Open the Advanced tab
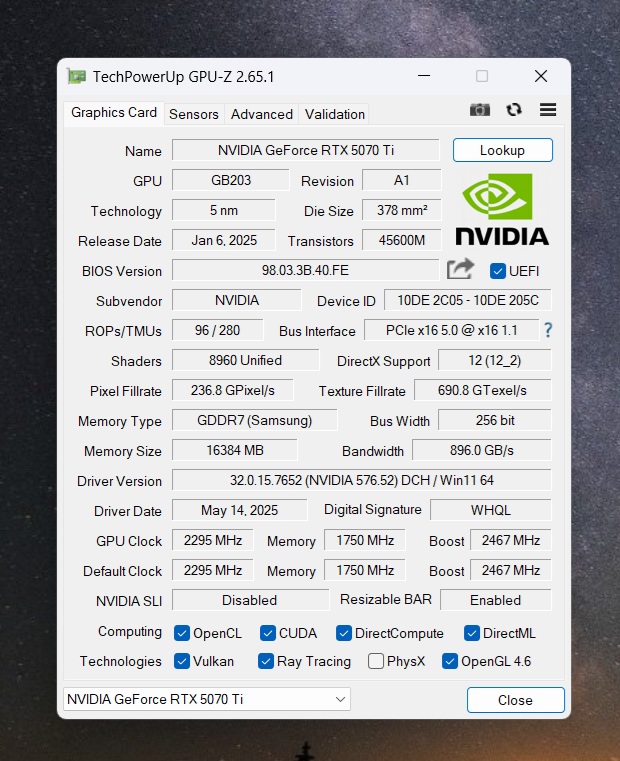This screenshot has height=761, width=620. [262, 114]
